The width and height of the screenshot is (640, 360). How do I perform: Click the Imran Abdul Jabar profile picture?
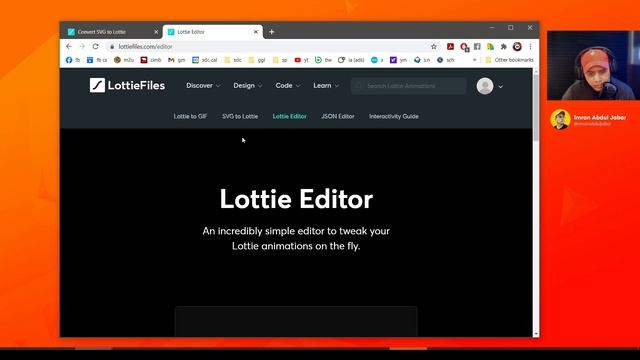(x=560, y=120)
